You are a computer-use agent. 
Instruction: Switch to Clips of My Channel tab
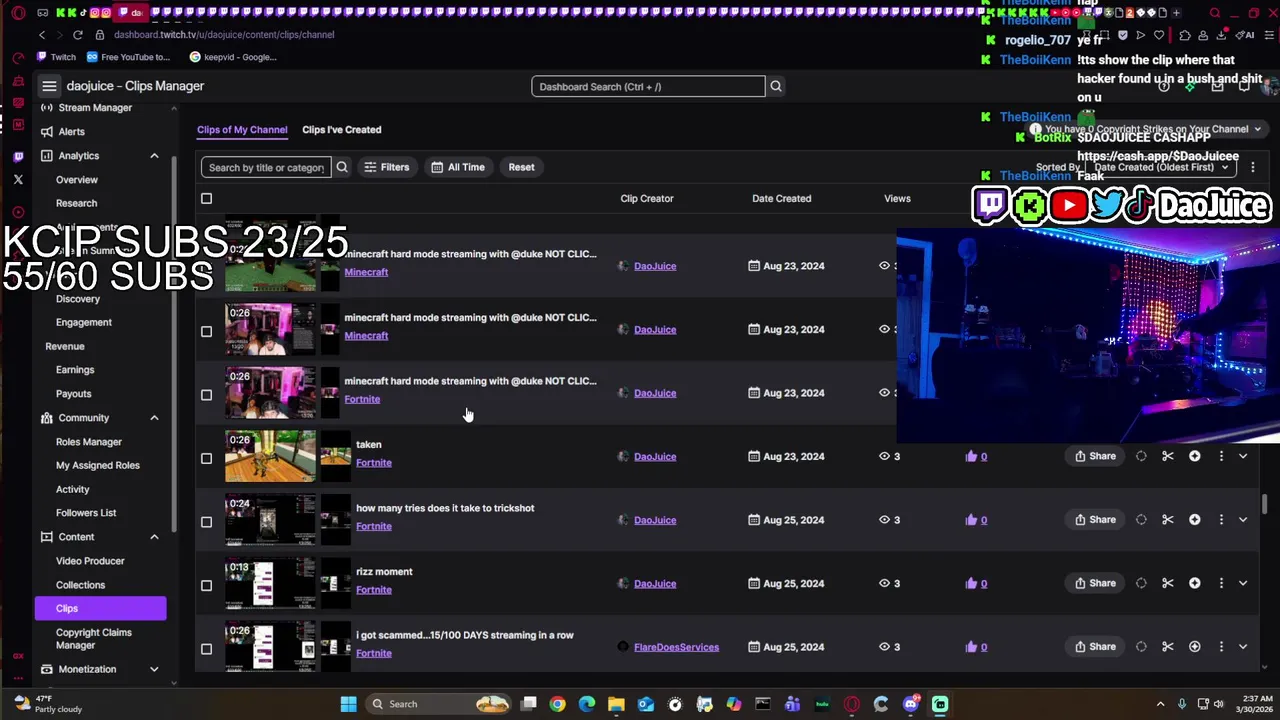(242, 129)
